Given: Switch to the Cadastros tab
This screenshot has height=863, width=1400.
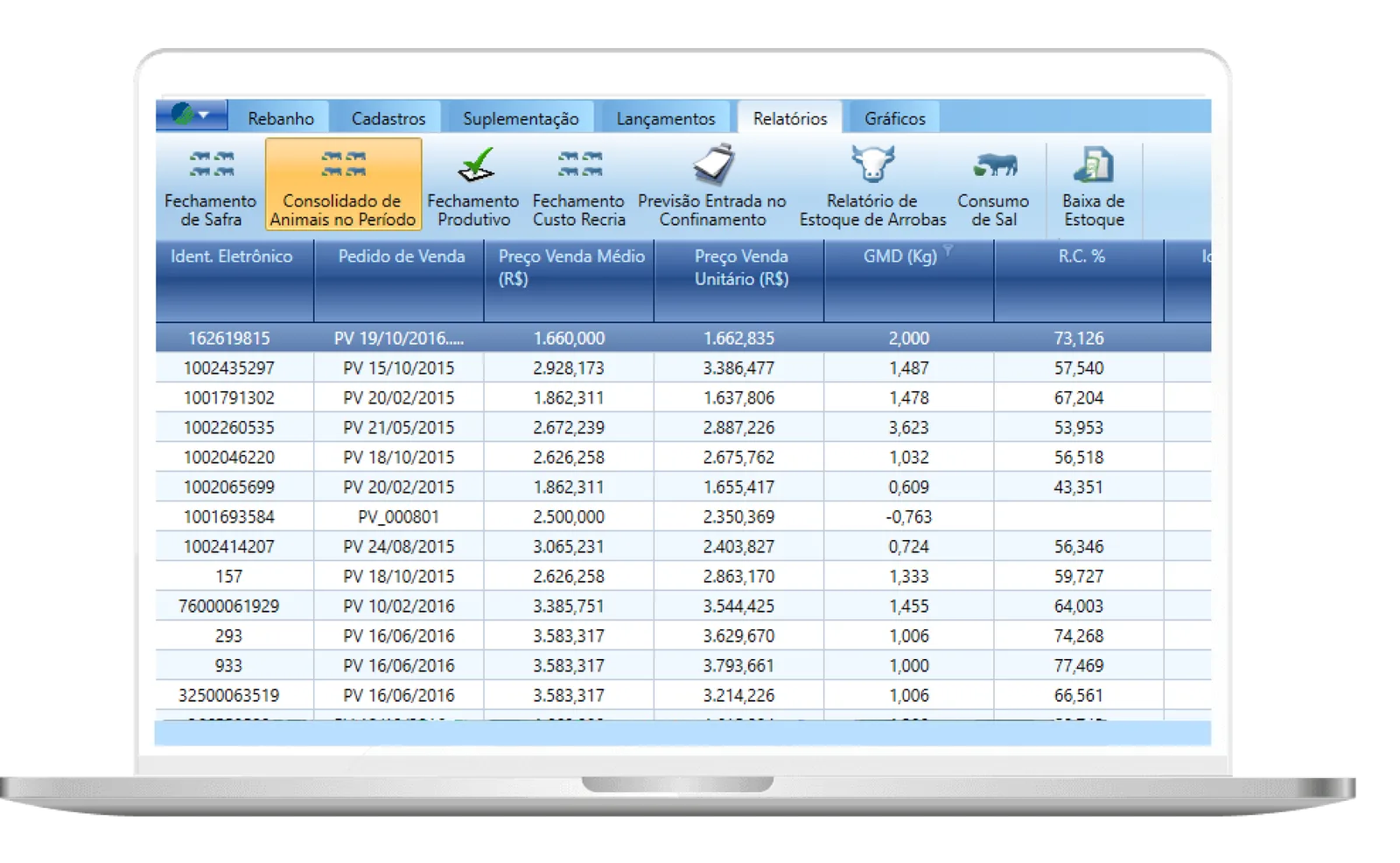Looking at the screenshot, I should point(388,118).
